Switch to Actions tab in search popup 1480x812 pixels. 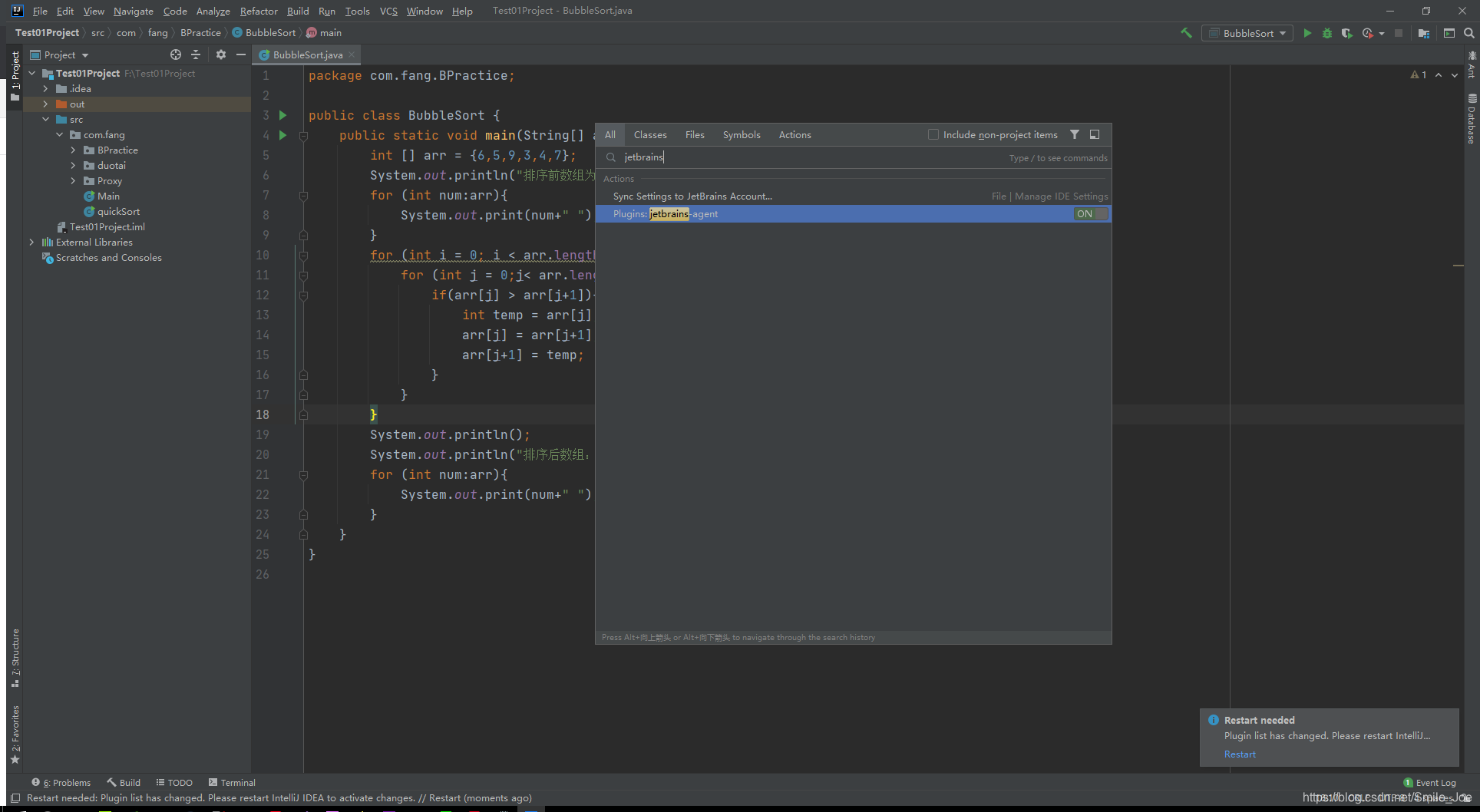[x=795, y=134]
